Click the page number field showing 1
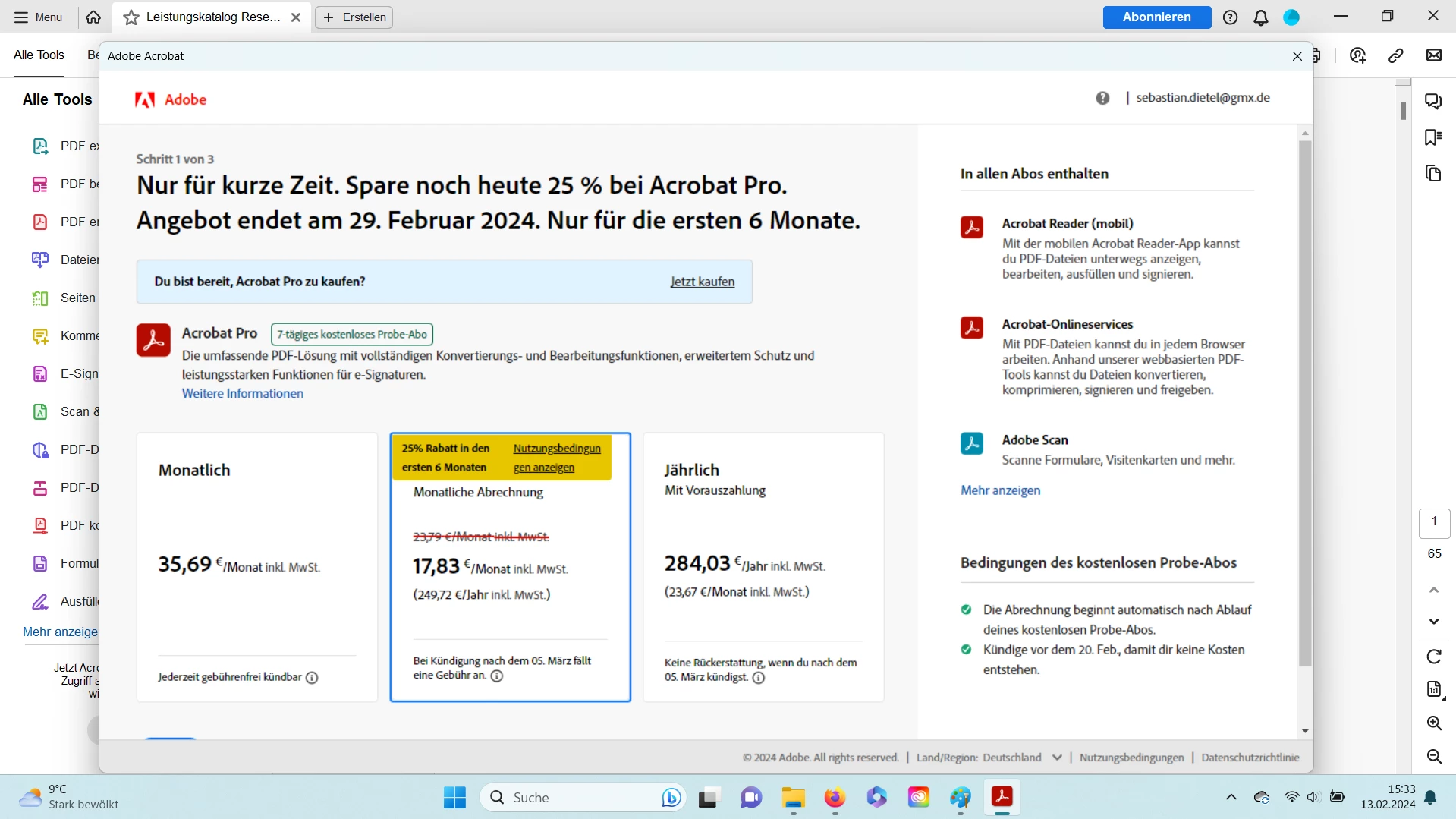 tap(1434, 522)
